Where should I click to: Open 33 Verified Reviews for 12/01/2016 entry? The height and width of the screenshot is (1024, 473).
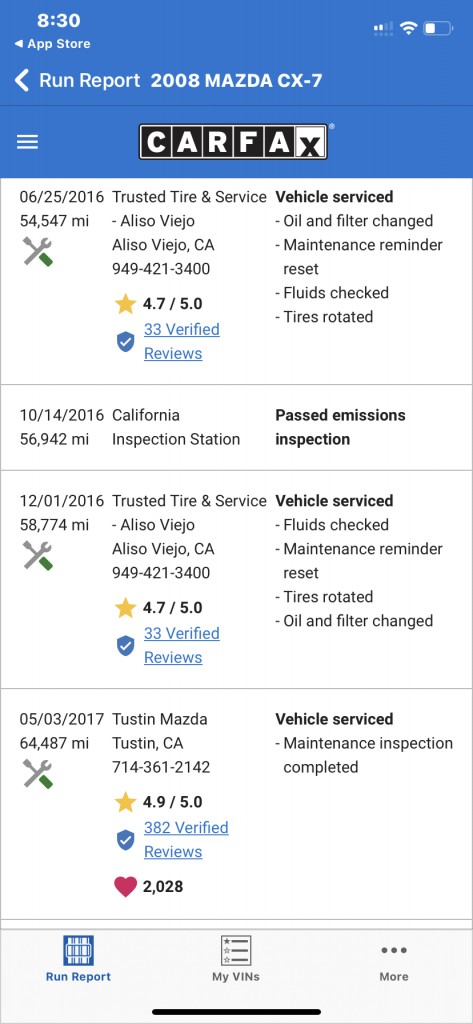(182, 645)
